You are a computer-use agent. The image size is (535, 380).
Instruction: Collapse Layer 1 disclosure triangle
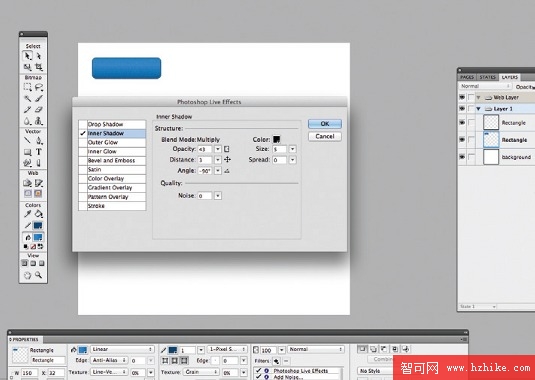tap(478, 109)
